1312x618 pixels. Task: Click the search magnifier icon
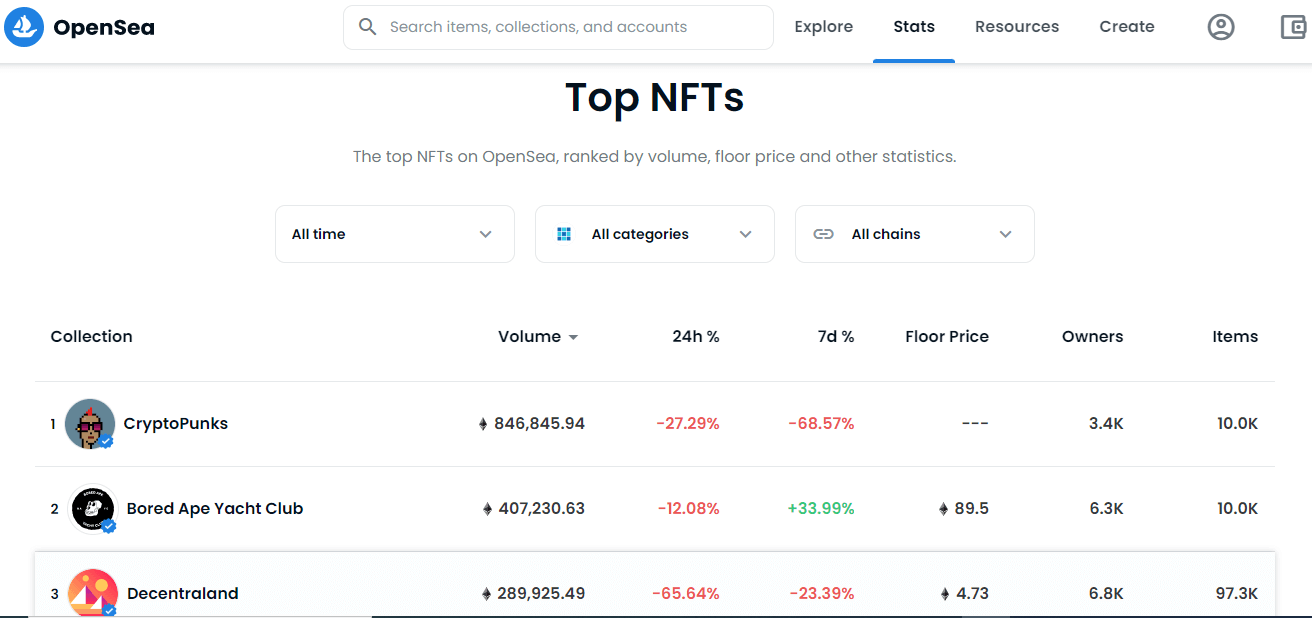coord(367,27)
